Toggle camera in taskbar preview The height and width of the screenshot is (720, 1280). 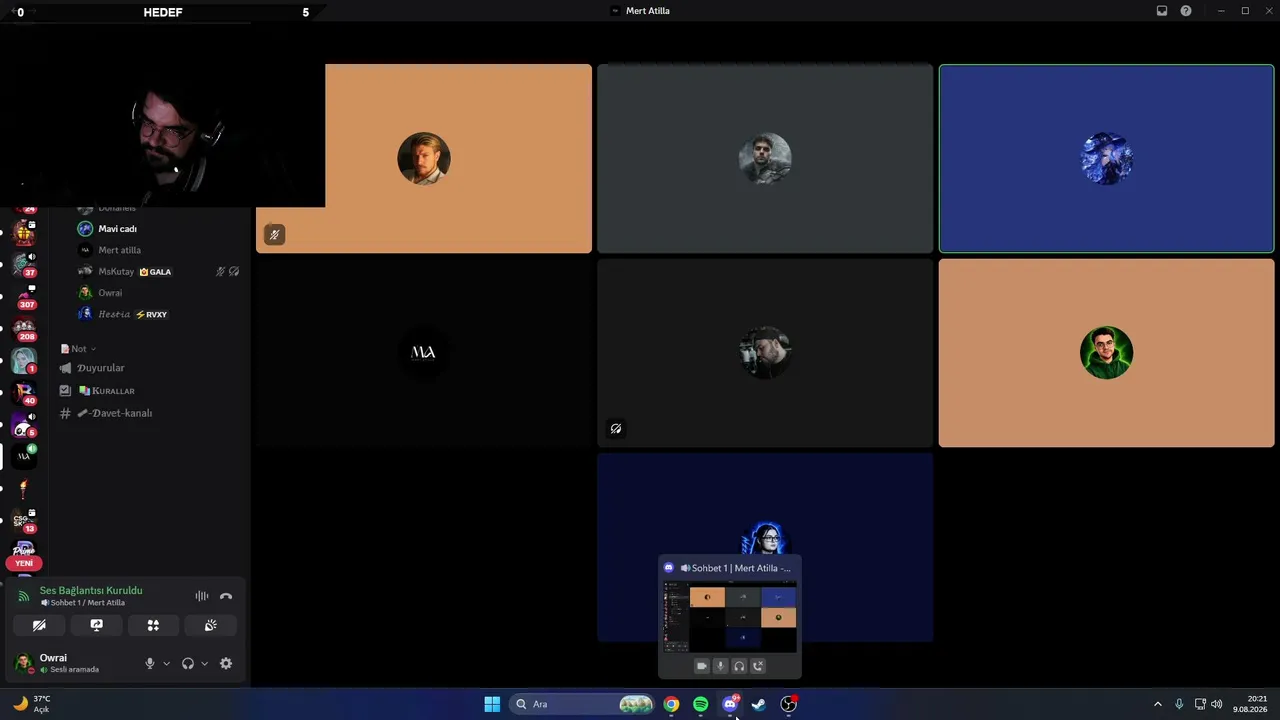(x=701, y=666)
